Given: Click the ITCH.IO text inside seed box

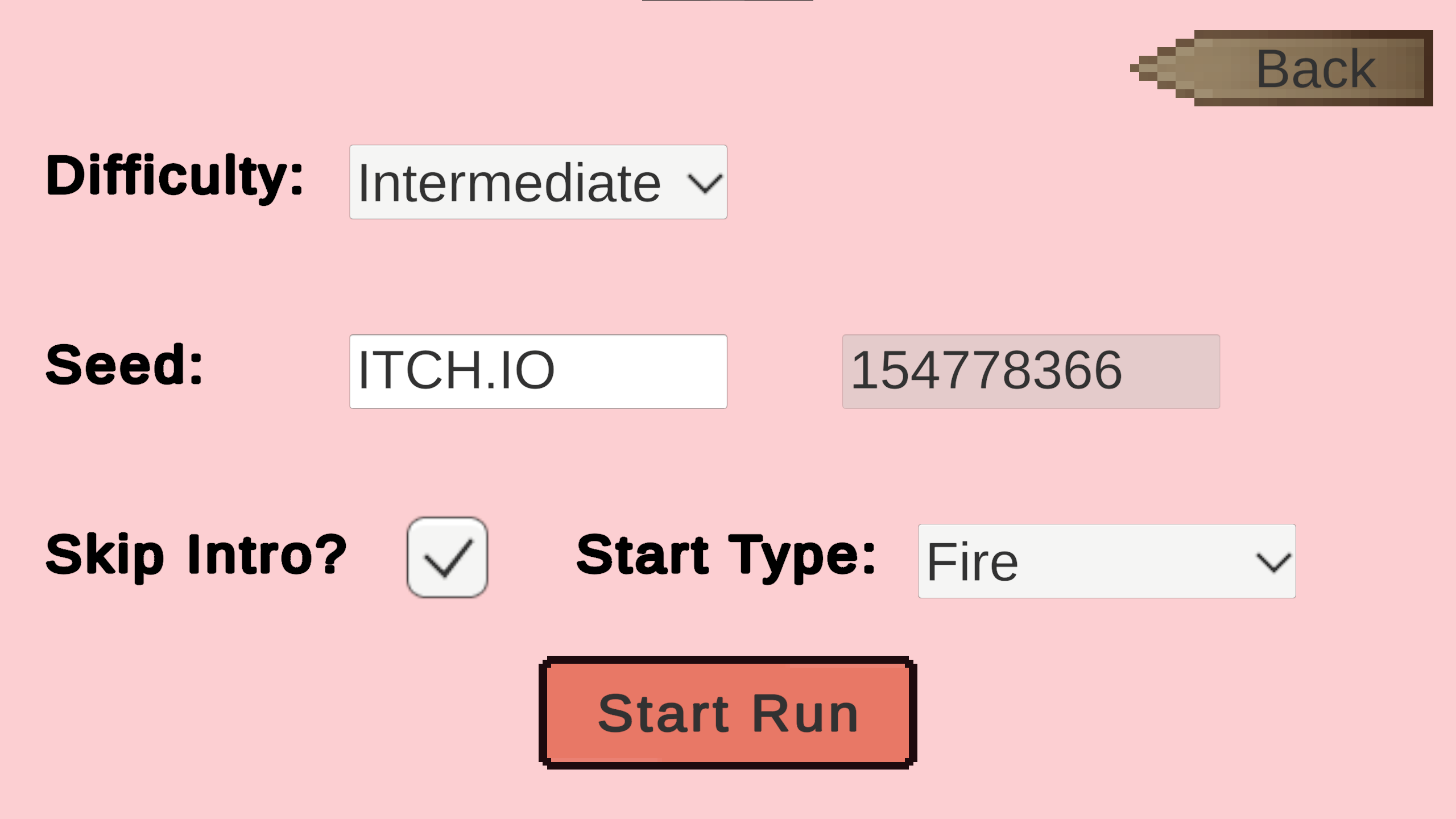Looking at the screenshot, I should pos(456,371).
